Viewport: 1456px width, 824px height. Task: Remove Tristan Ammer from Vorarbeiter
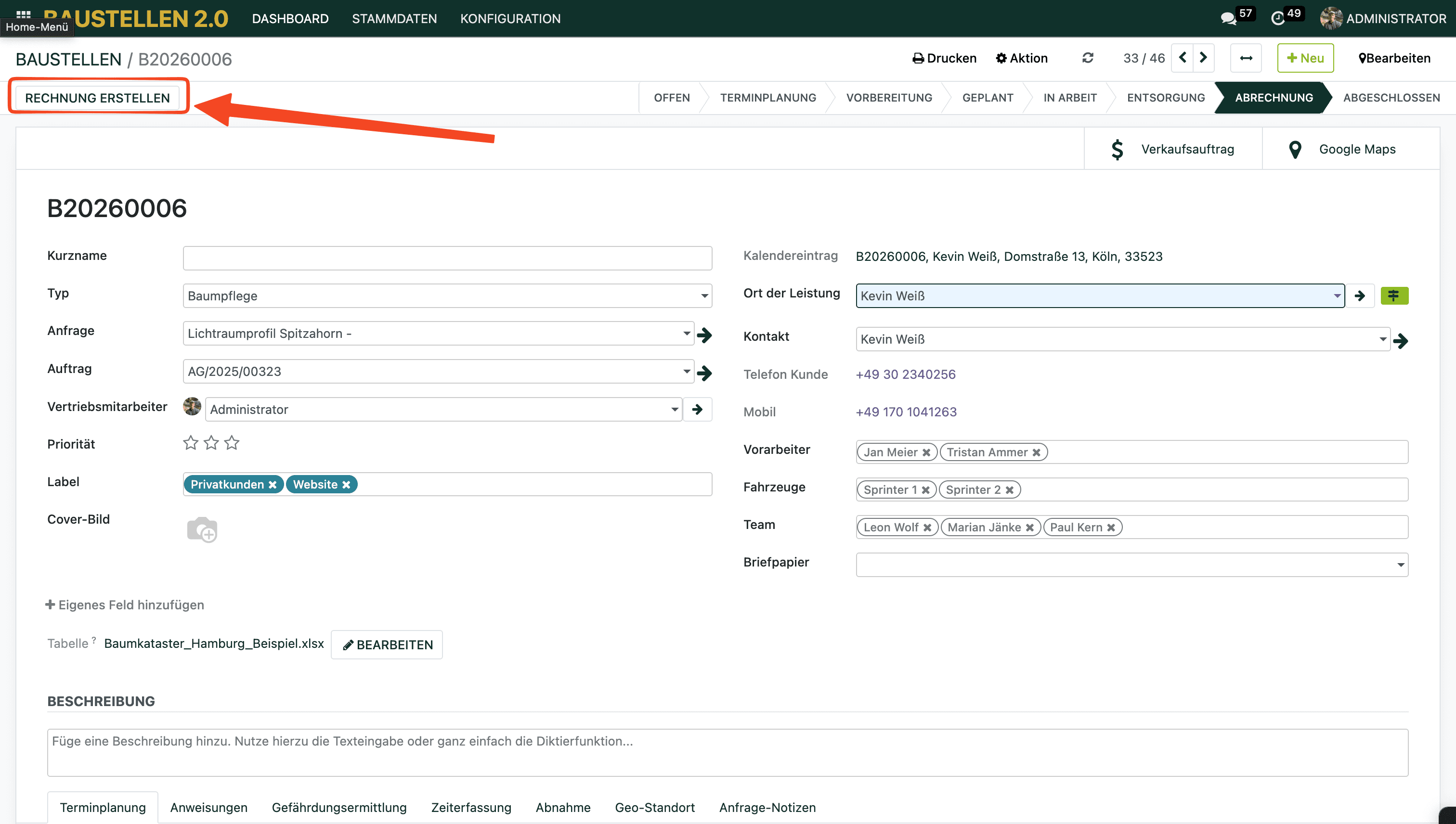coord(1037,453)
